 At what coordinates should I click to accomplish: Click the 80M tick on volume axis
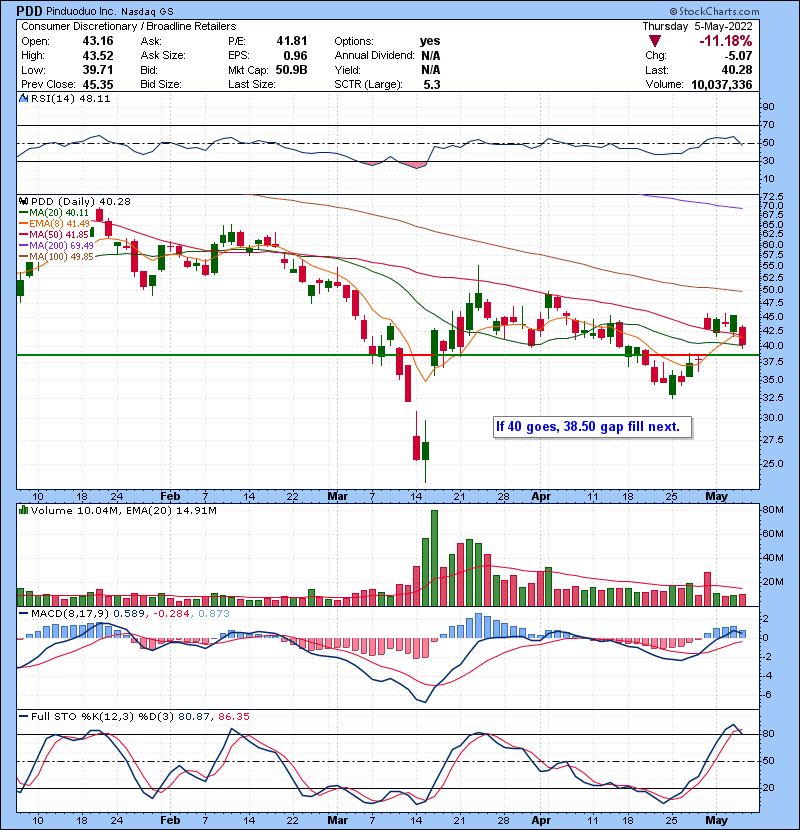click(x=772, y=510)
